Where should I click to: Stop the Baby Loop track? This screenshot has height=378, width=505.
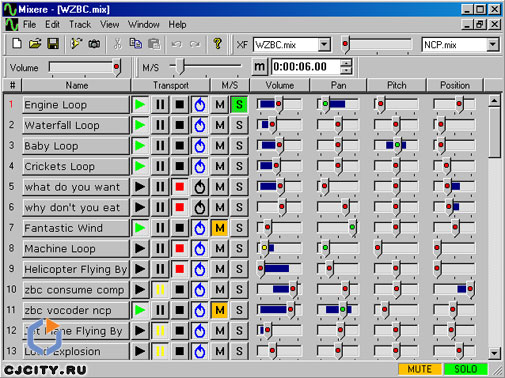point(180,146)
